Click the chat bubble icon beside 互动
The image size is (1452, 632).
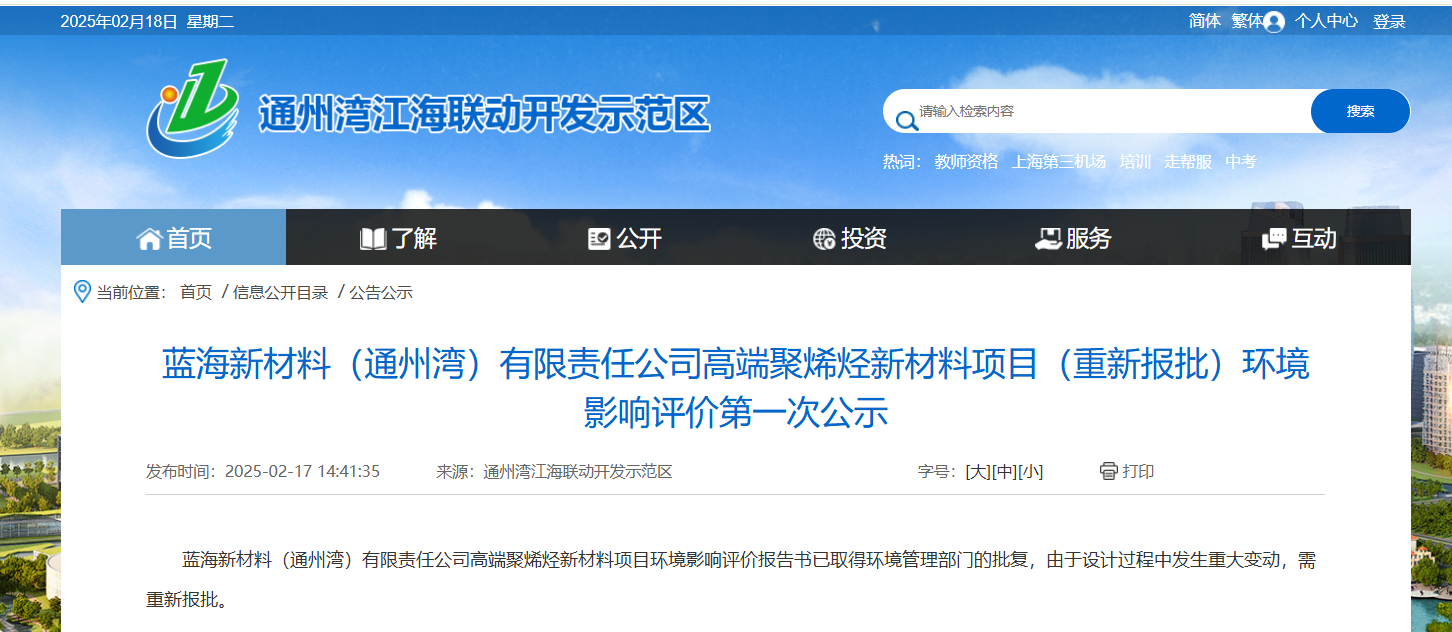pyautogui.click(x=1274, y=239)
